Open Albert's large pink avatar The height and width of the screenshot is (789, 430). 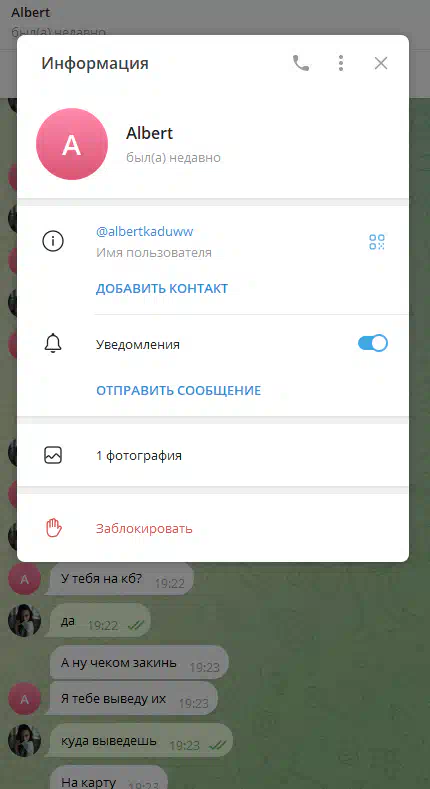click(x=72, y=144)
